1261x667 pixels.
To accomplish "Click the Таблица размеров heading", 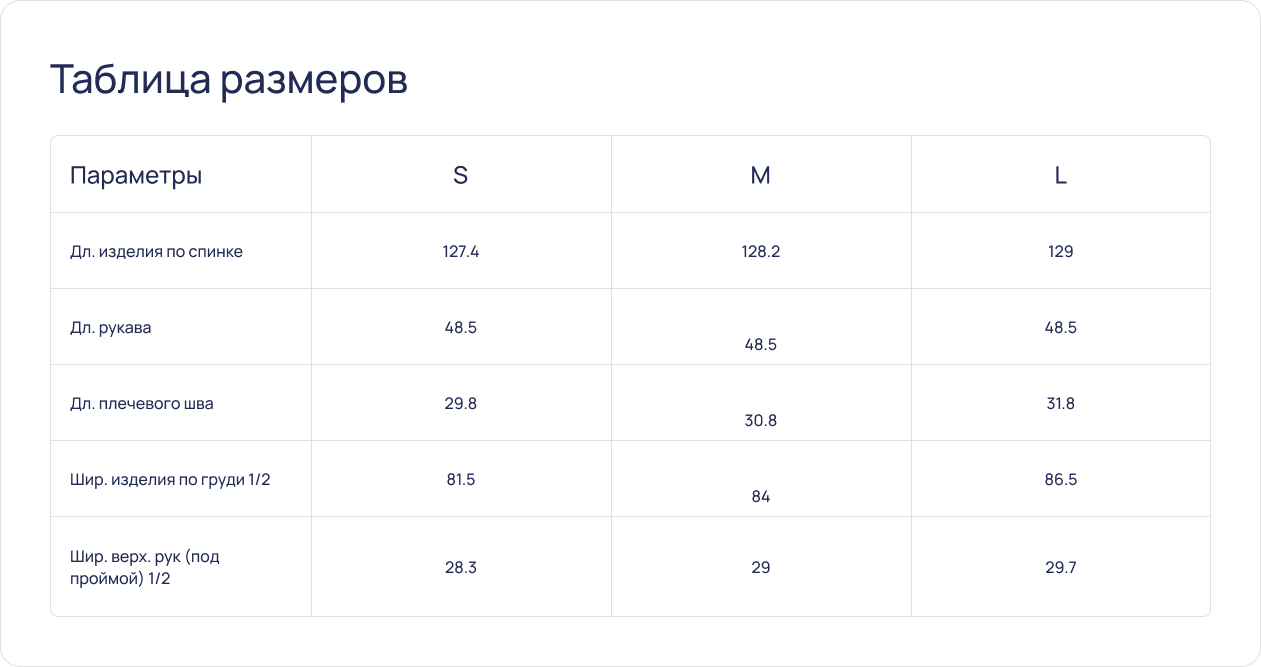I will pyautogui.click(x=229, y=81).
